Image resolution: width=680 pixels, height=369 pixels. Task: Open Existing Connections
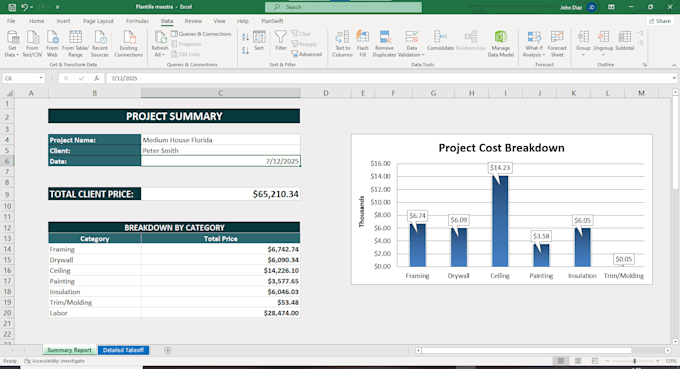[x=128, y=44]
